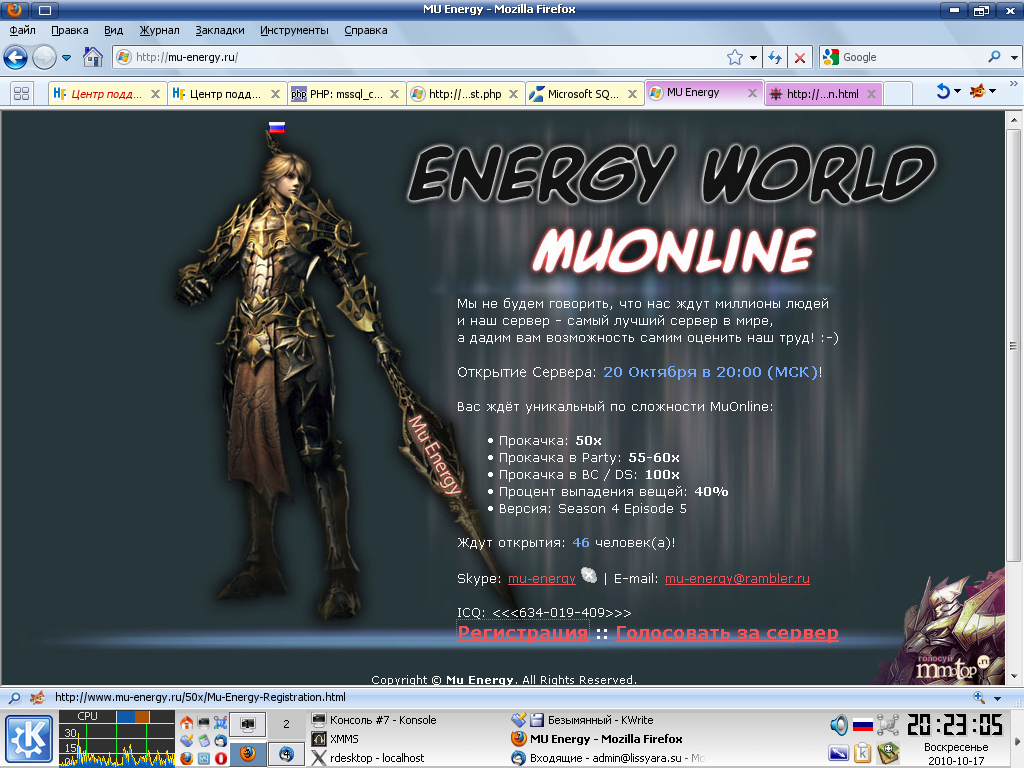The image size is (1024, 768).
Task: Click the vertical page scrollbar
Action: (1014, 345)
